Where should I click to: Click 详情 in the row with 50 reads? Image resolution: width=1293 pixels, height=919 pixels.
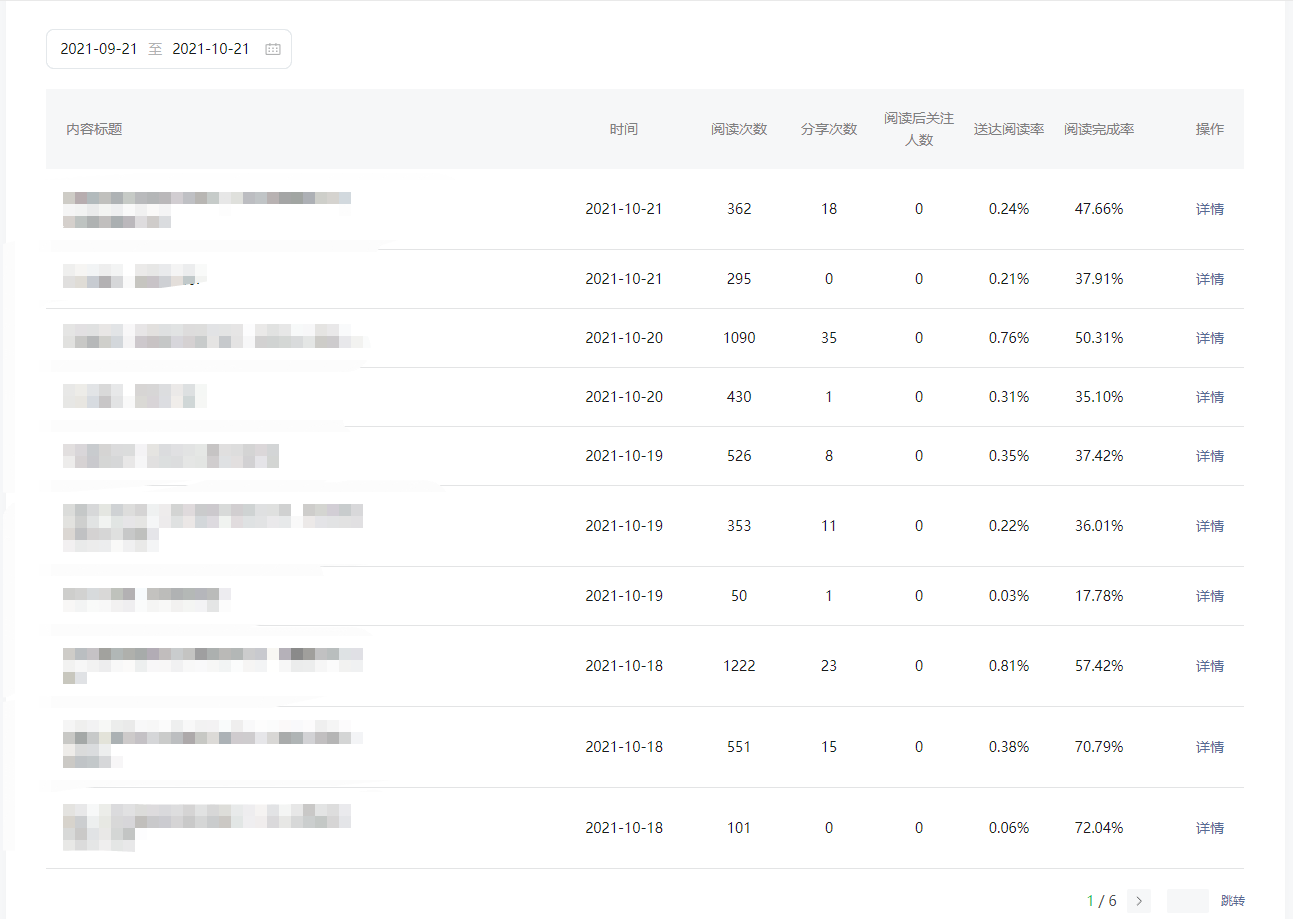1209,596
